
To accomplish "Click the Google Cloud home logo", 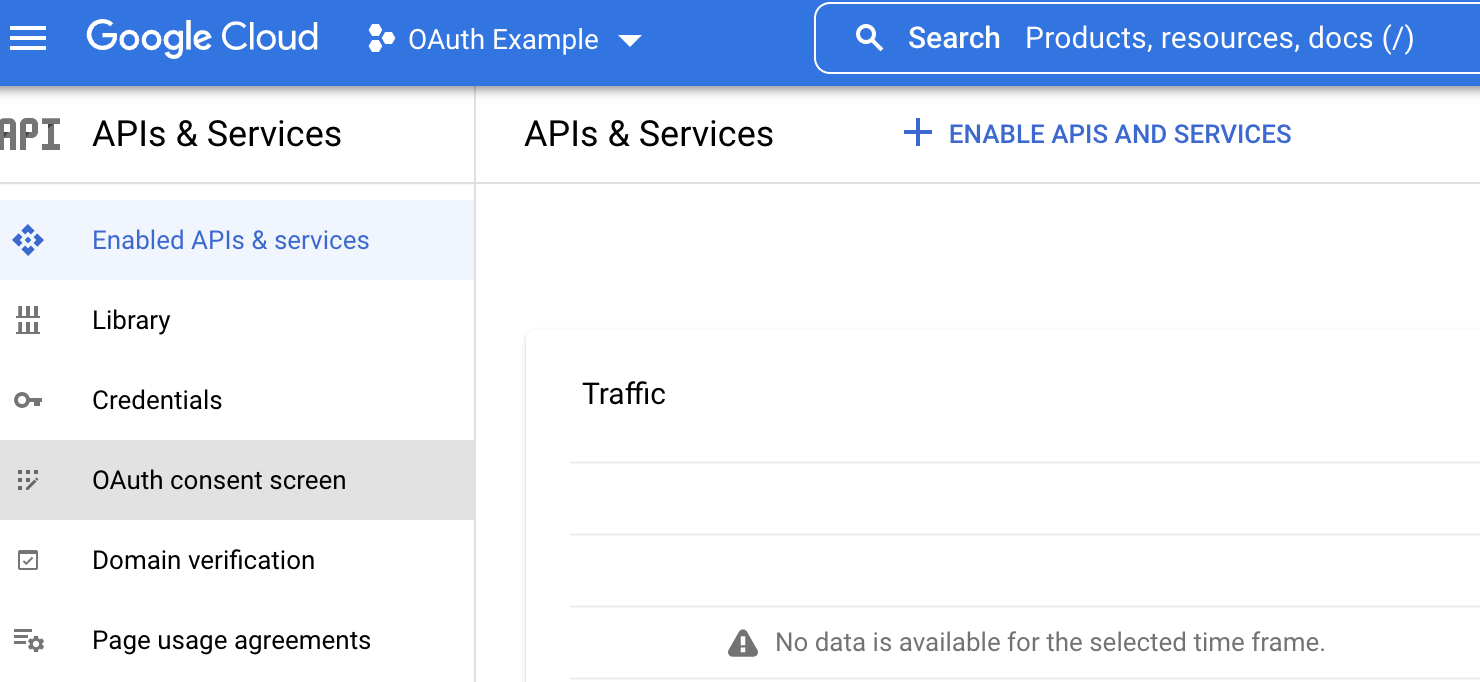I will point(202,38).
